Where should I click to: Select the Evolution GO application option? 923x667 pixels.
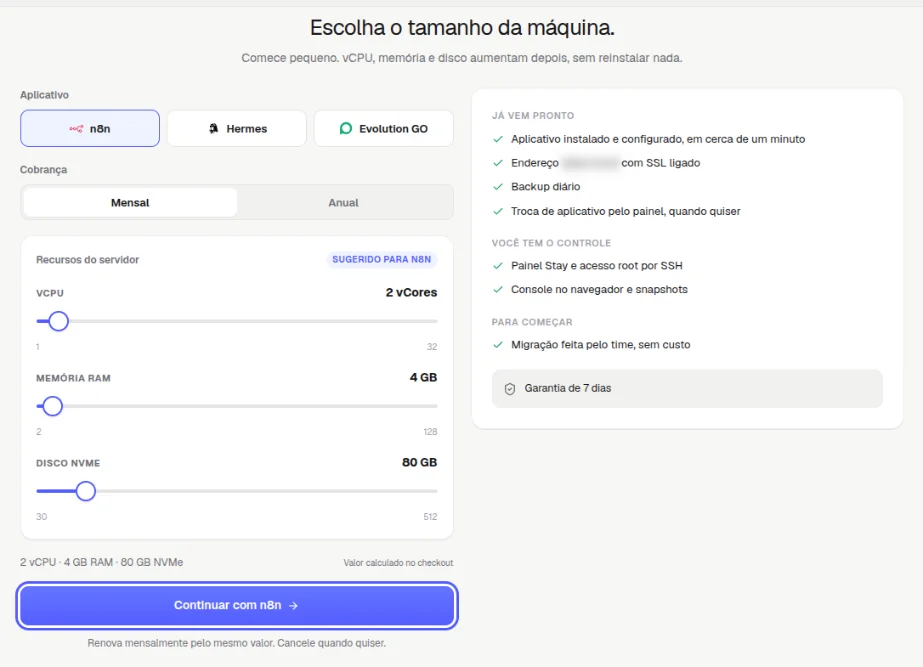[x=384, y=128]
